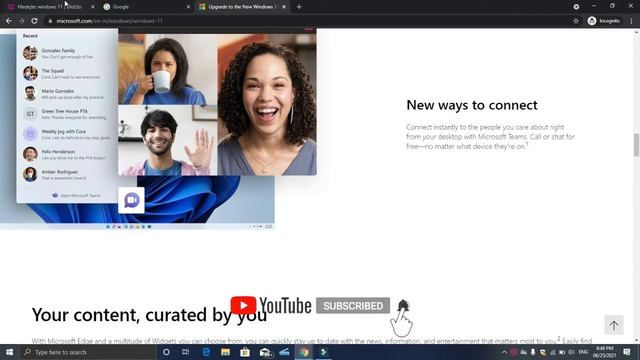Click the address bar showing microsoft.com

(306, 21)
